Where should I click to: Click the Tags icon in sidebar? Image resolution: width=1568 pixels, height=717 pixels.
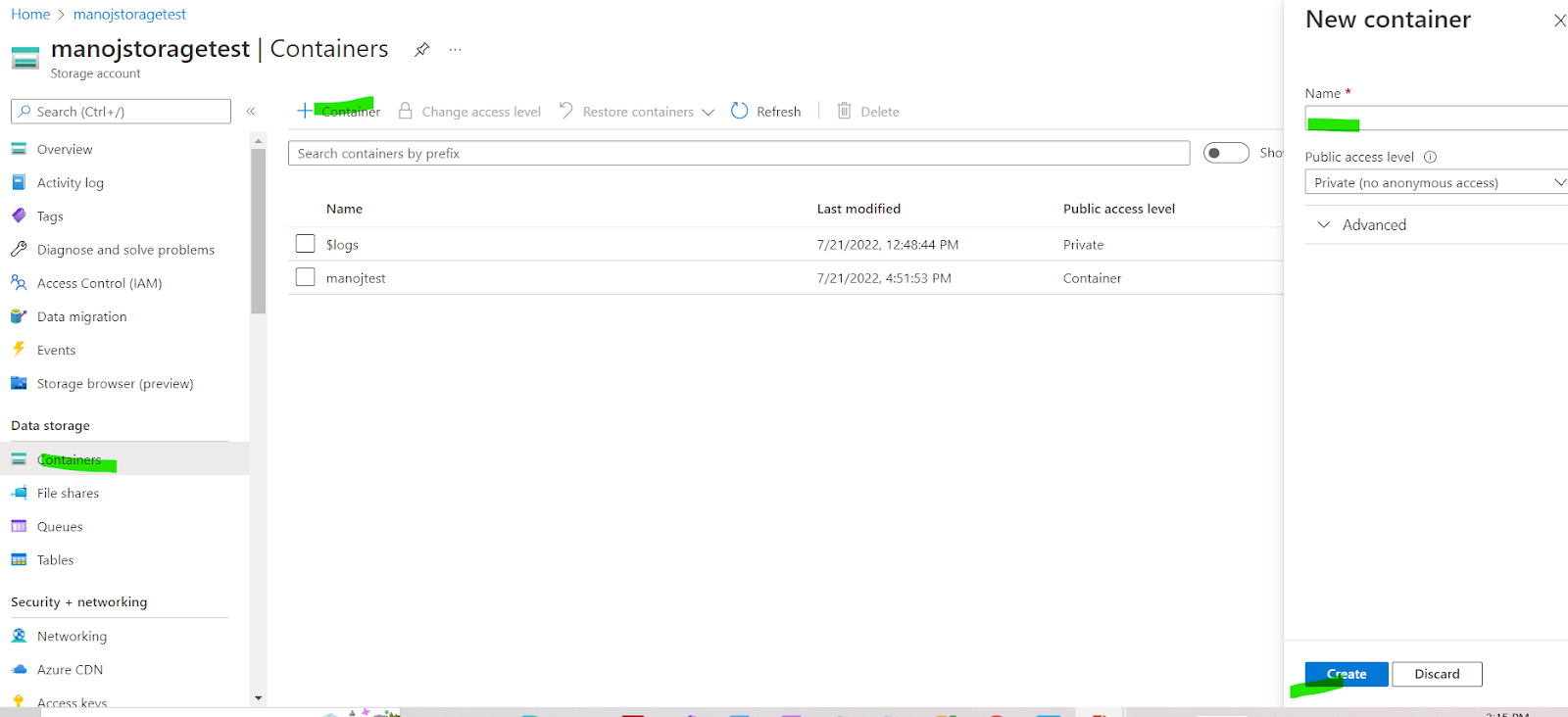click(x=19, y=215)
